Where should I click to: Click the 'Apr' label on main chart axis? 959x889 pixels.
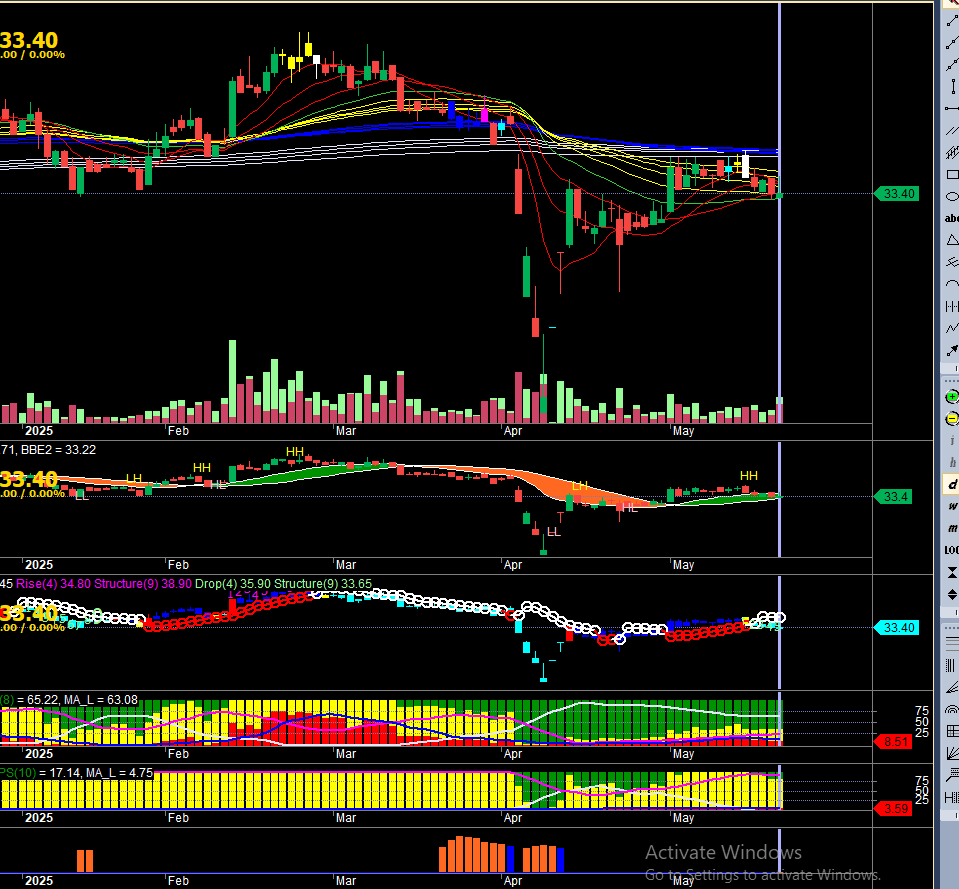tap(513, 430)
